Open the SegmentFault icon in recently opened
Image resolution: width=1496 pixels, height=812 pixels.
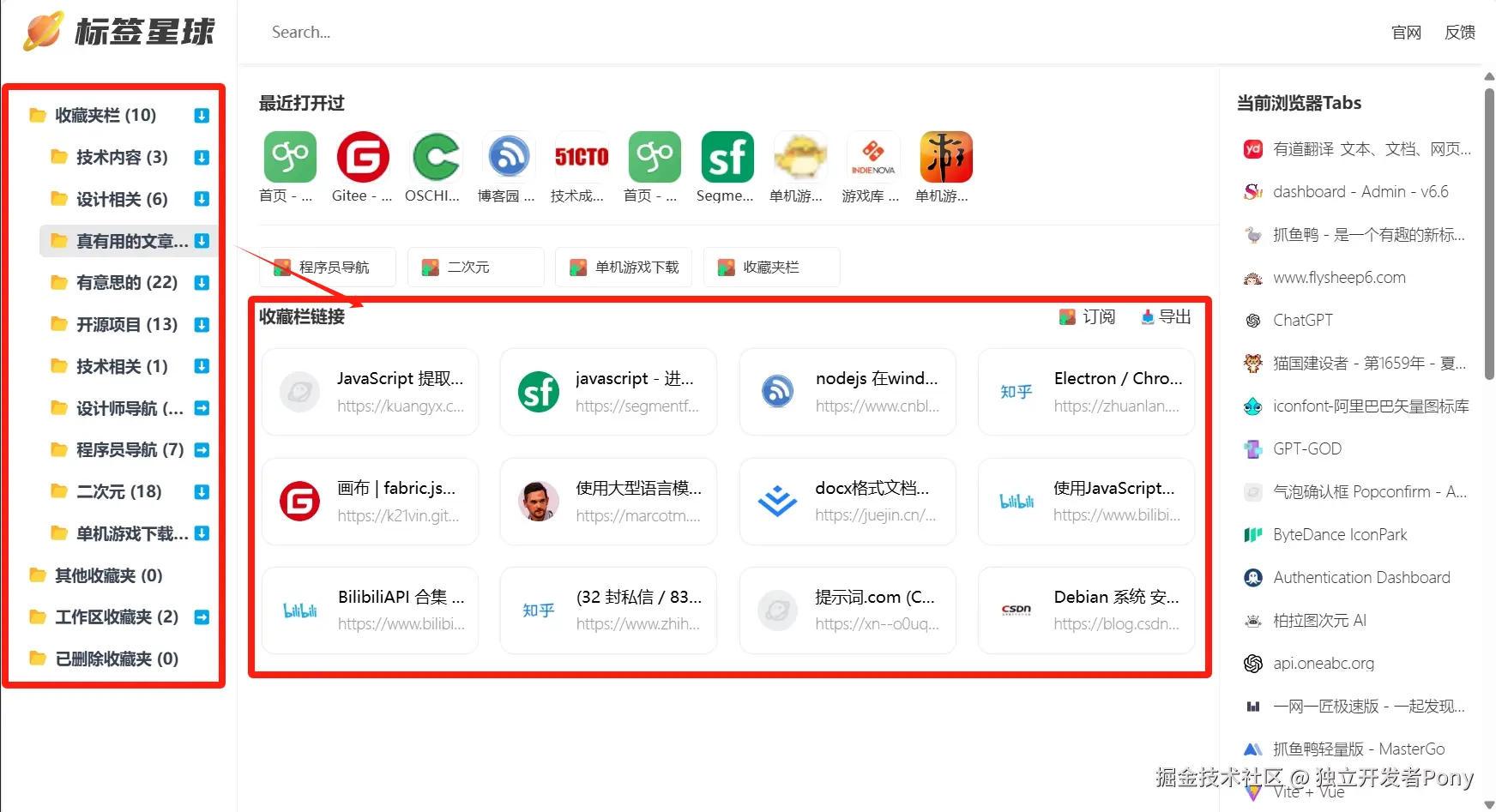click(727, 157)
